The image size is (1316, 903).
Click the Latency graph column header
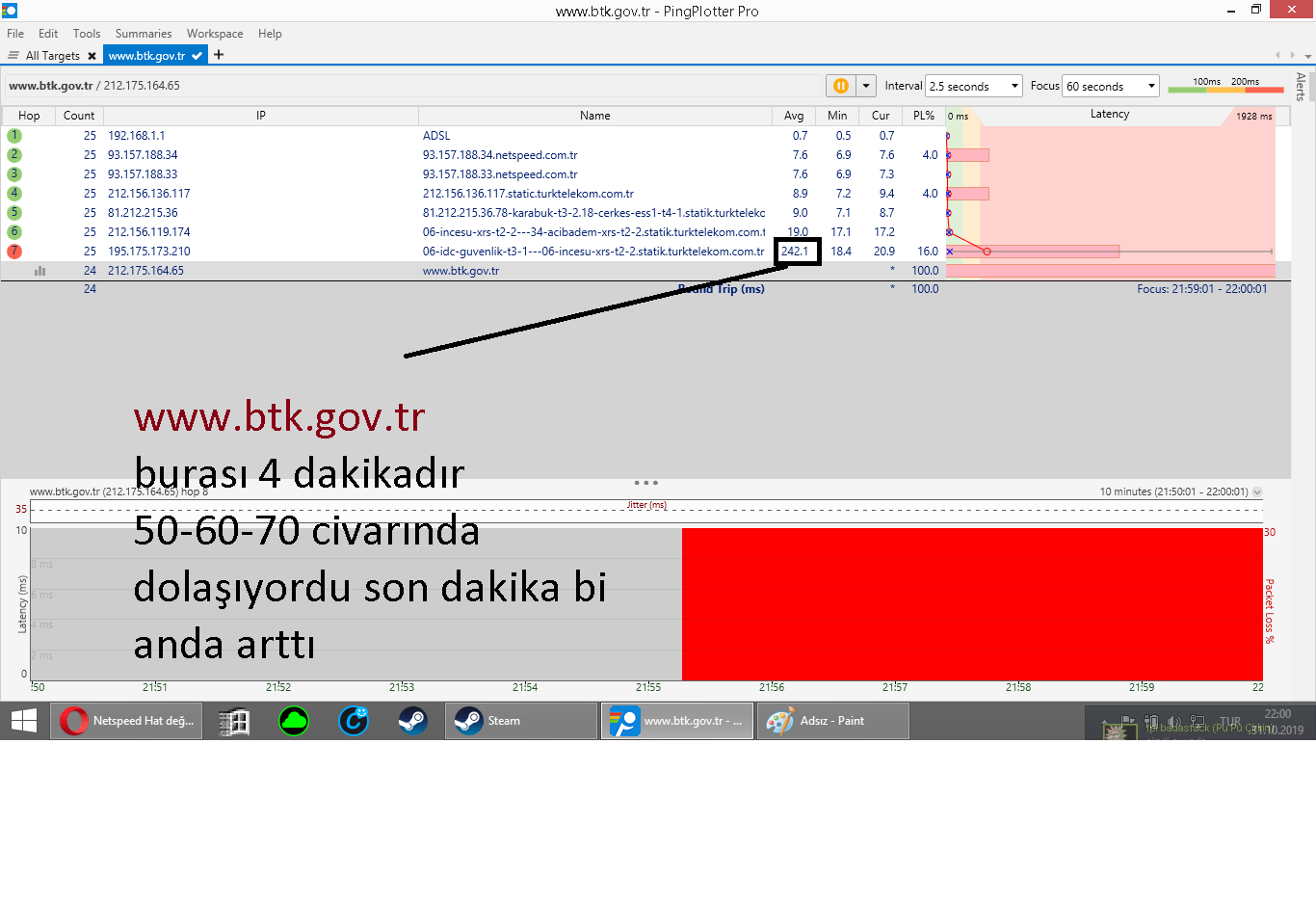click(x=1110, y=115)
